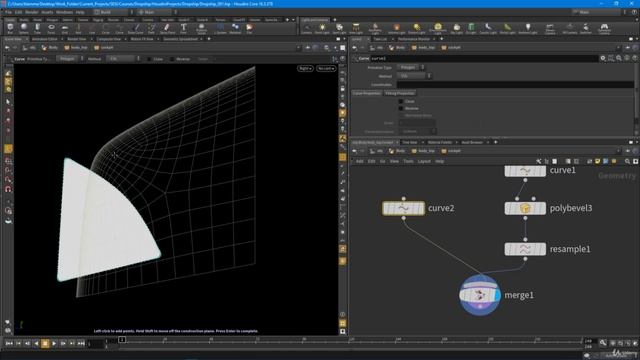Select the Grid shelf tool
This screenshot has width=640, height=360.
[x=64, y=29]
